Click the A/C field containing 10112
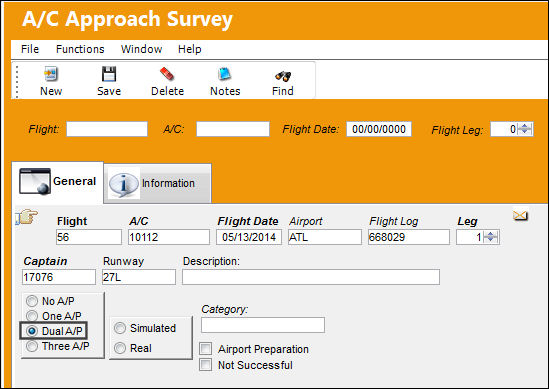 (x=169, y=237)
